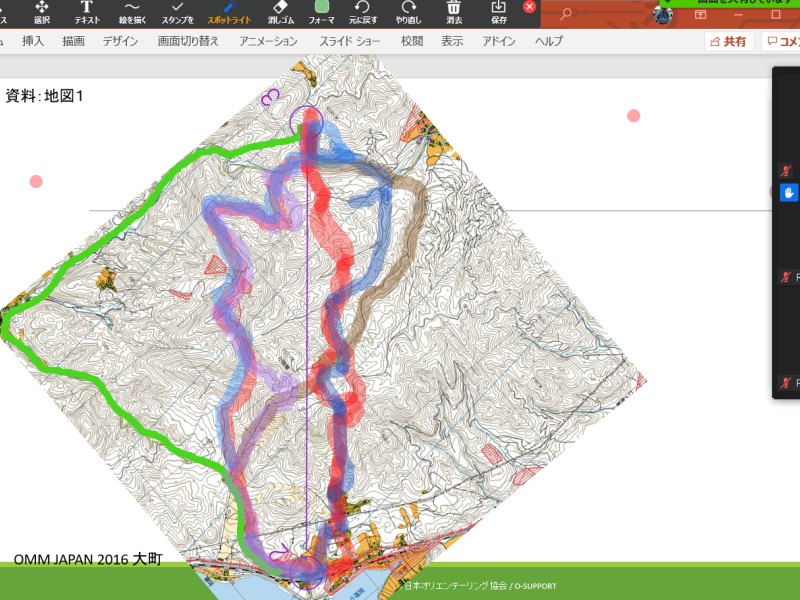Open the Design (デザイン) ribbon tab
This screenshot has width=800, height=600.
click(120, 41)
